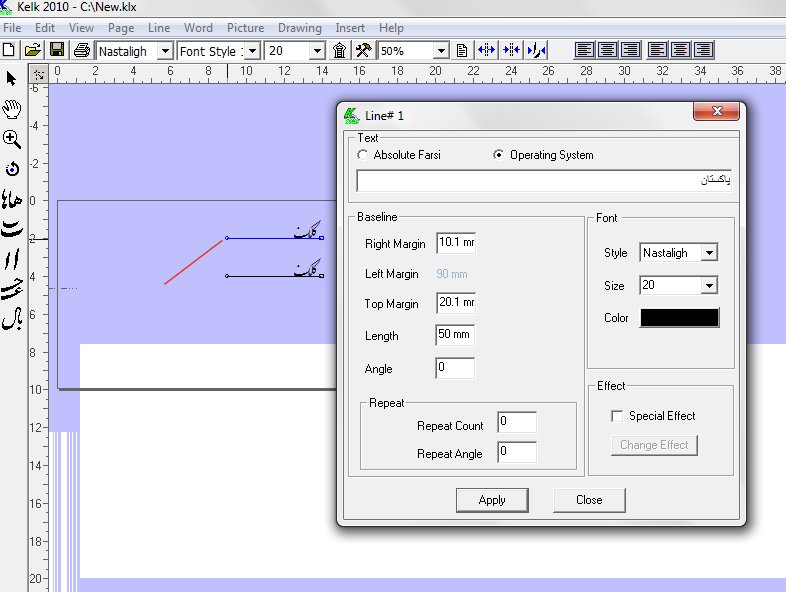Apply first alignment icon in second group
The image size is (786, 592).
(x=657, y=50)
